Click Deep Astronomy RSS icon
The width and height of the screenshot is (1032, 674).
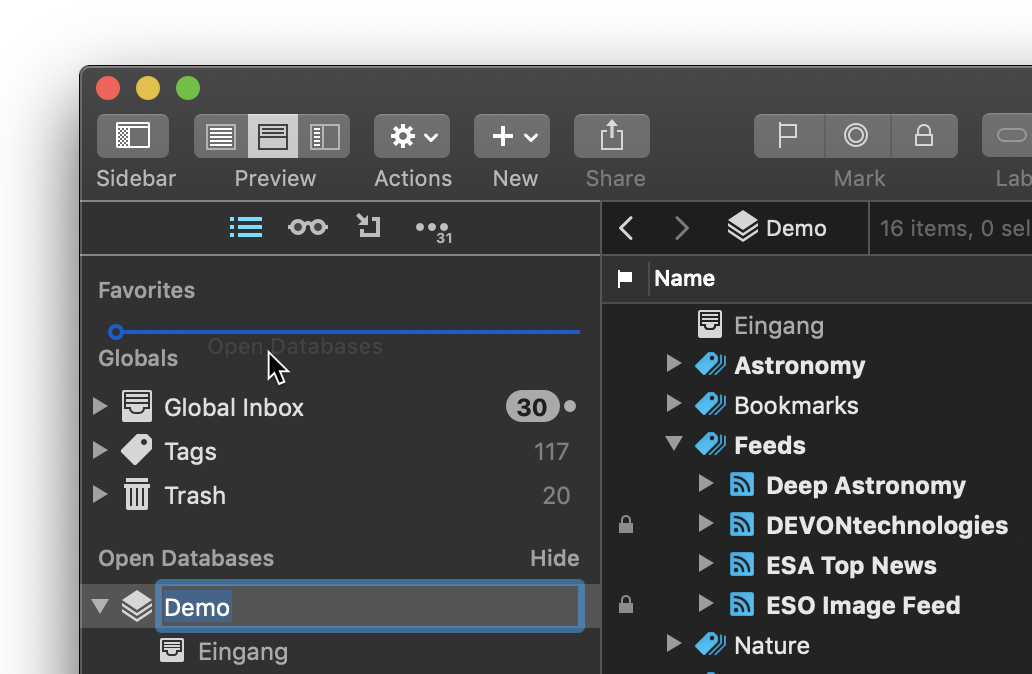click(742, 484)
